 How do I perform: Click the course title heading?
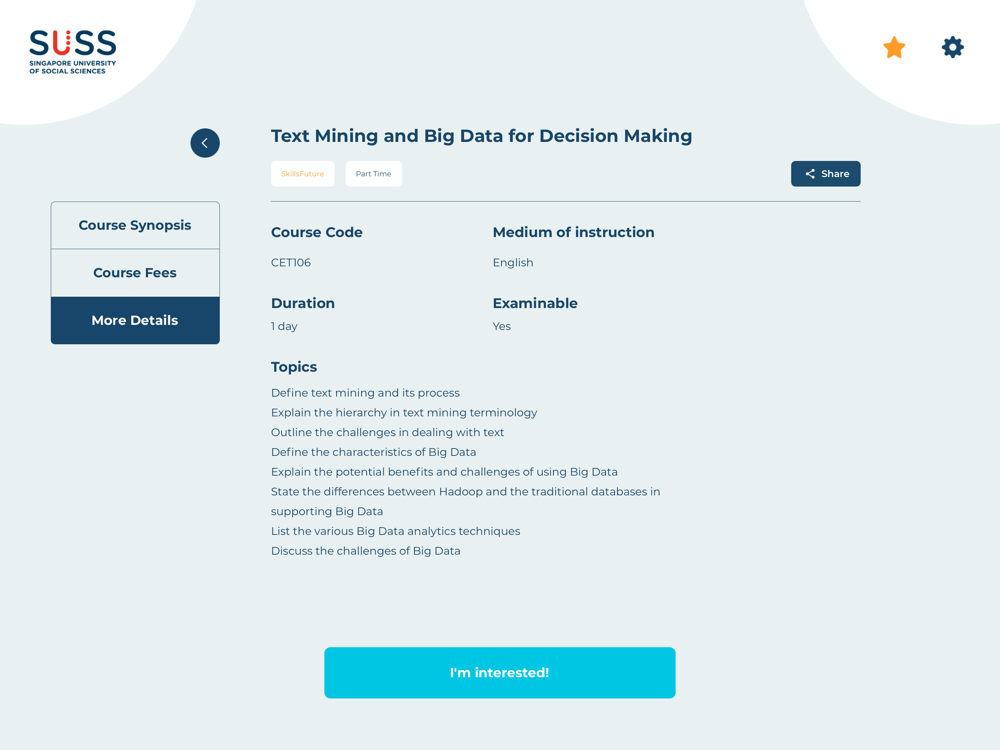pyautogui.click(x=482, y=136)
